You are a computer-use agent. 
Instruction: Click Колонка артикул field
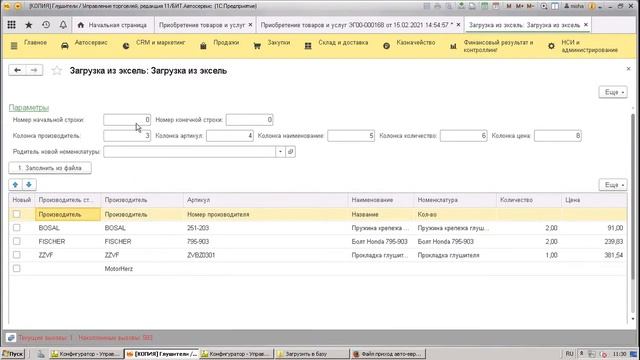(x=230, y=136)
